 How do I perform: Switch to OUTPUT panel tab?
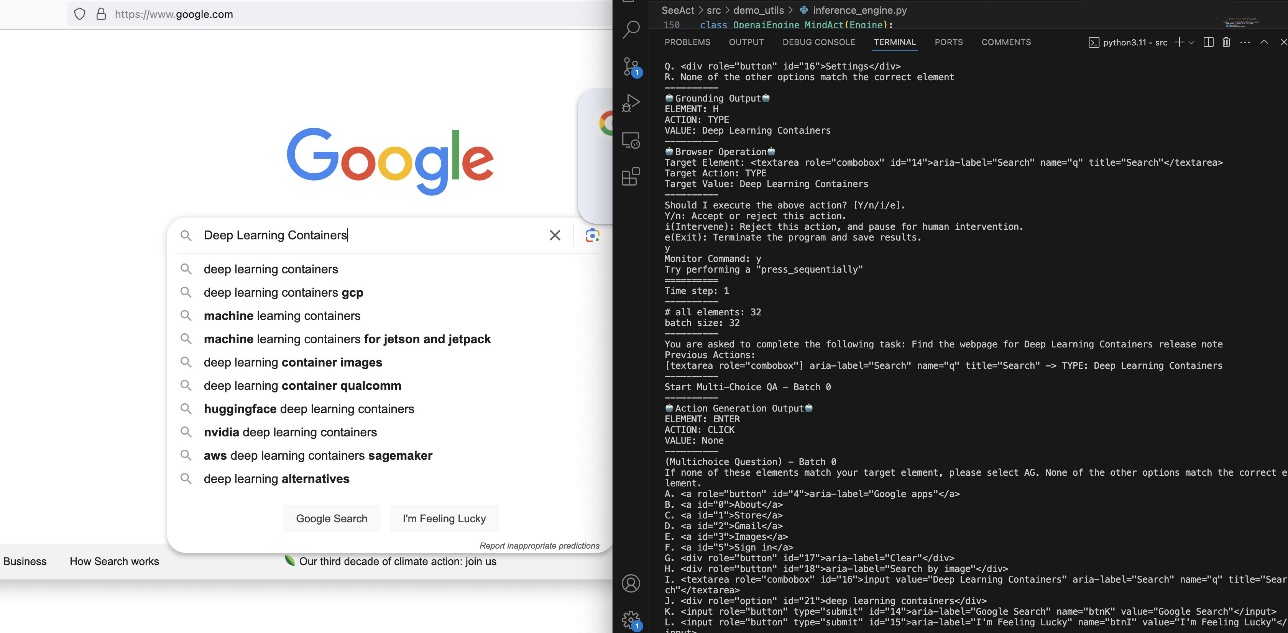(x=746, y=42)
